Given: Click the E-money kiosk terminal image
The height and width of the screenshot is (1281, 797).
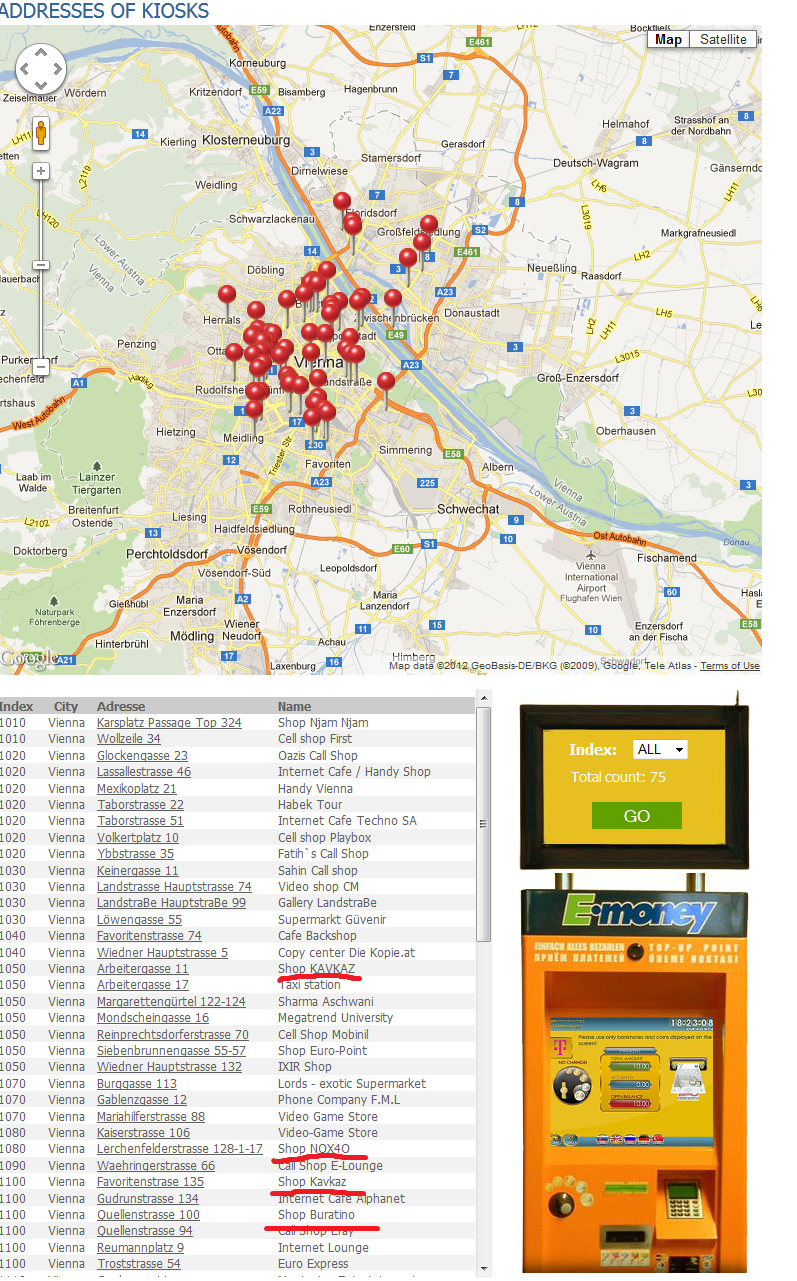Looking at the screenshot, I should coord(633,1080).
